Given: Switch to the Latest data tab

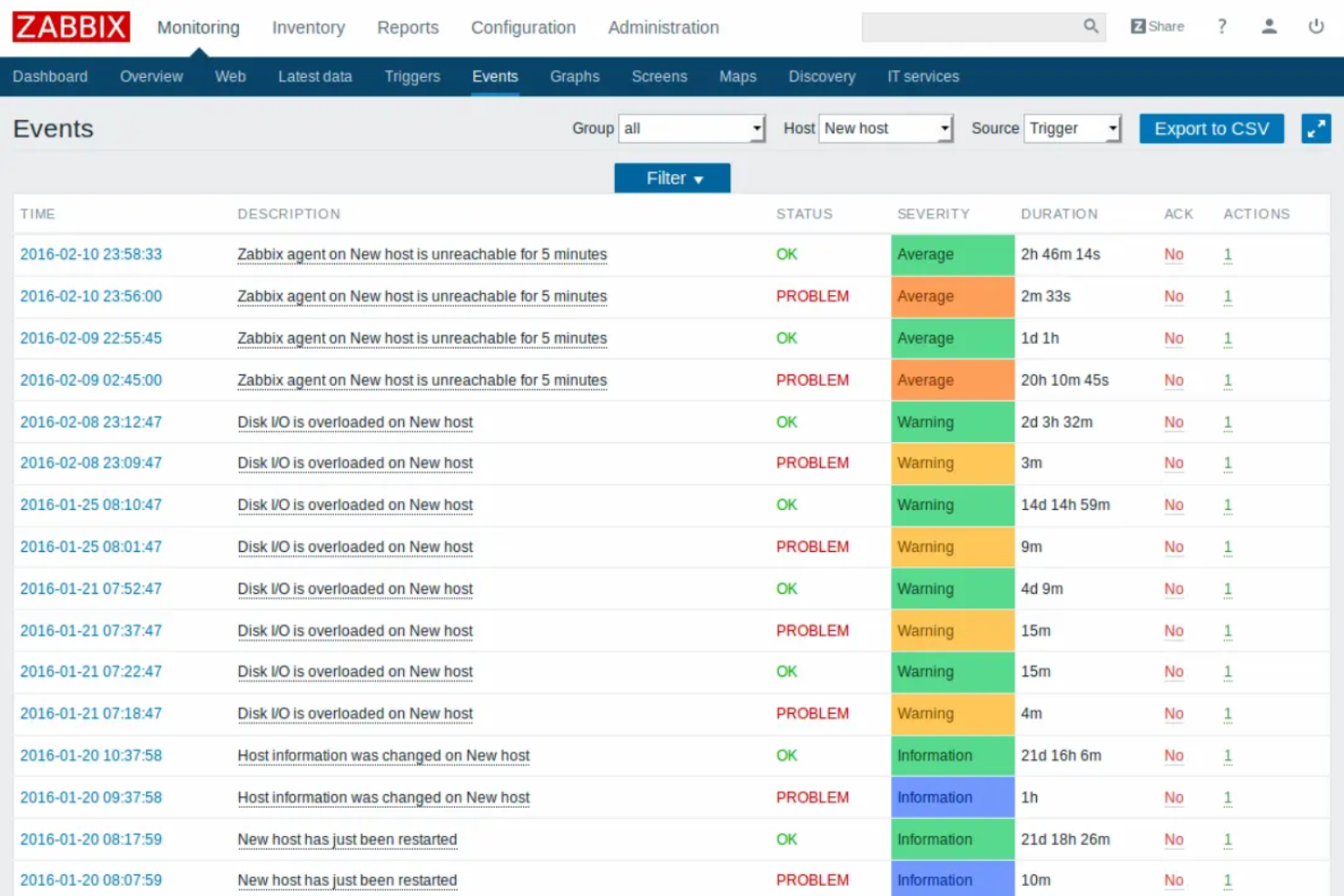Looking at the screenshot, I should click(315, 76).
